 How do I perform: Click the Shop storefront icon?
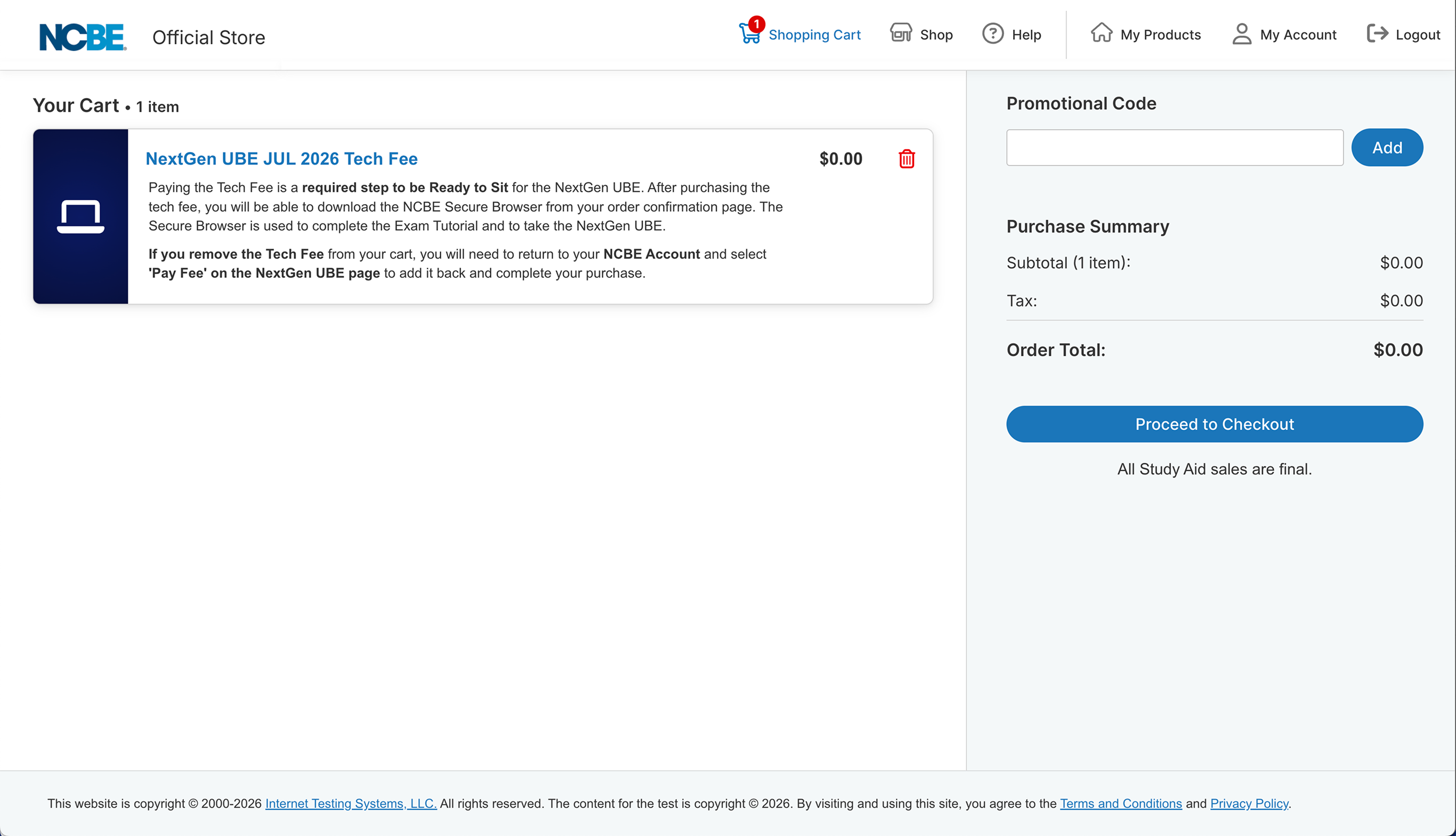coord(901,33)
